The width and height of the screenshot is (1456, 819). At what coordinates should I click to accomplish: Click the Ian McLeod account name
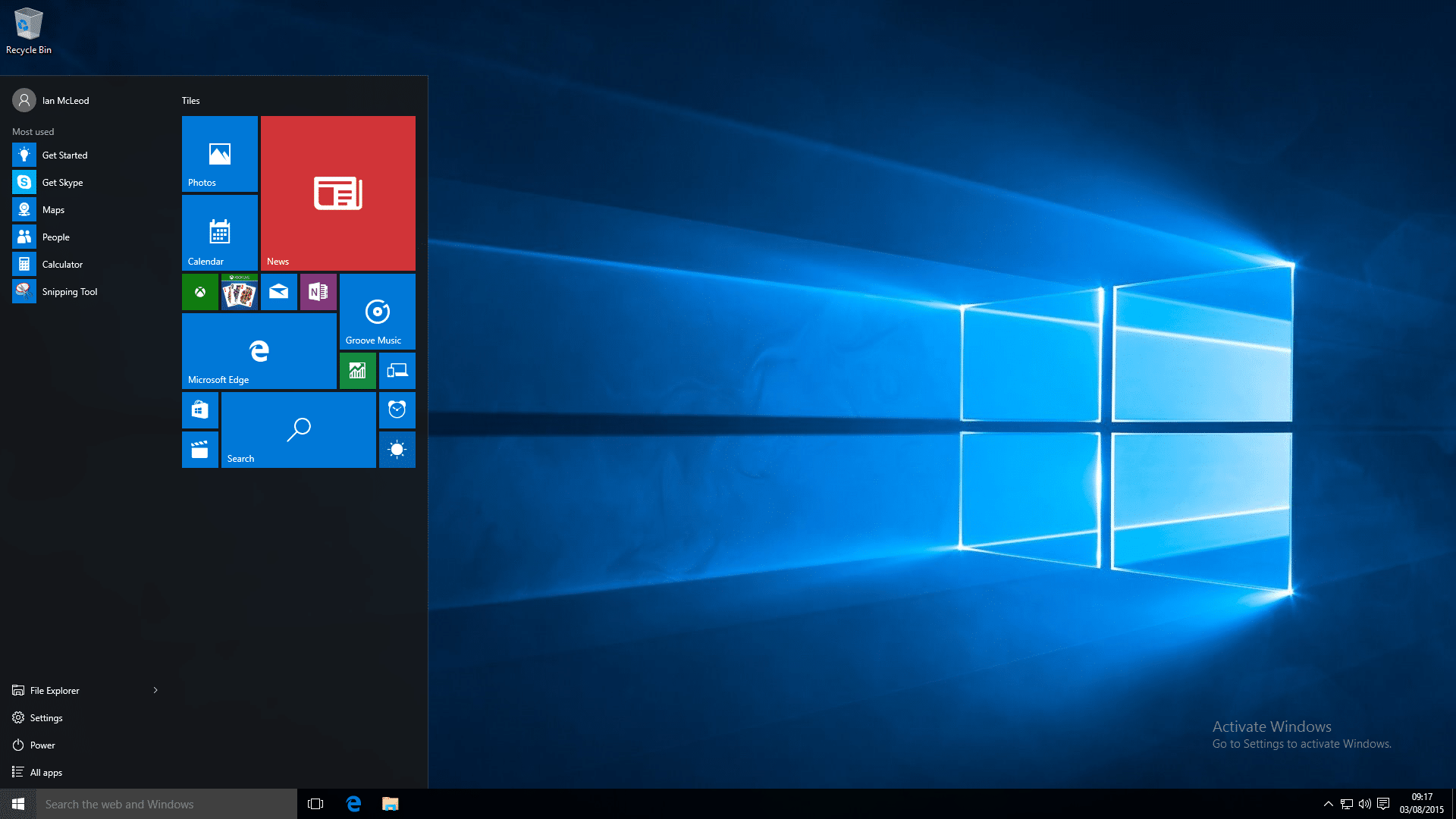[66, 100]
